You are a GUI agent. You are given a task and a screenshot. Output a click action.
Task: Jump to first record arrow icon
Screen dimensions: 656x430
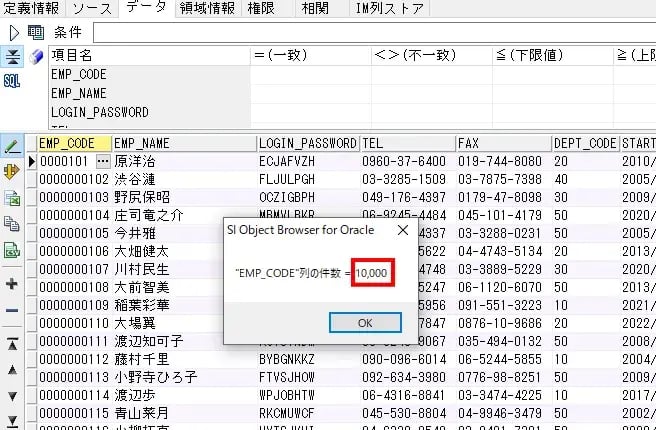[x=12, y=344]
